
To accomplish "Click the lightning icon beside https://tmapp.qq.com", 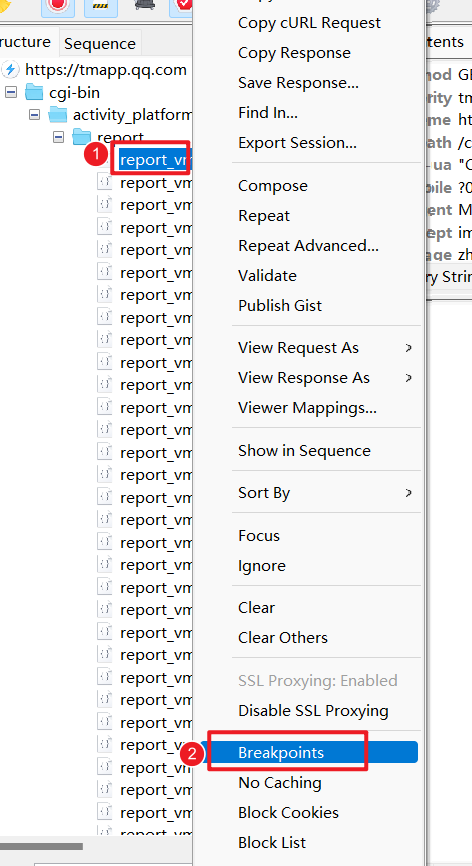I will (10, 70).
